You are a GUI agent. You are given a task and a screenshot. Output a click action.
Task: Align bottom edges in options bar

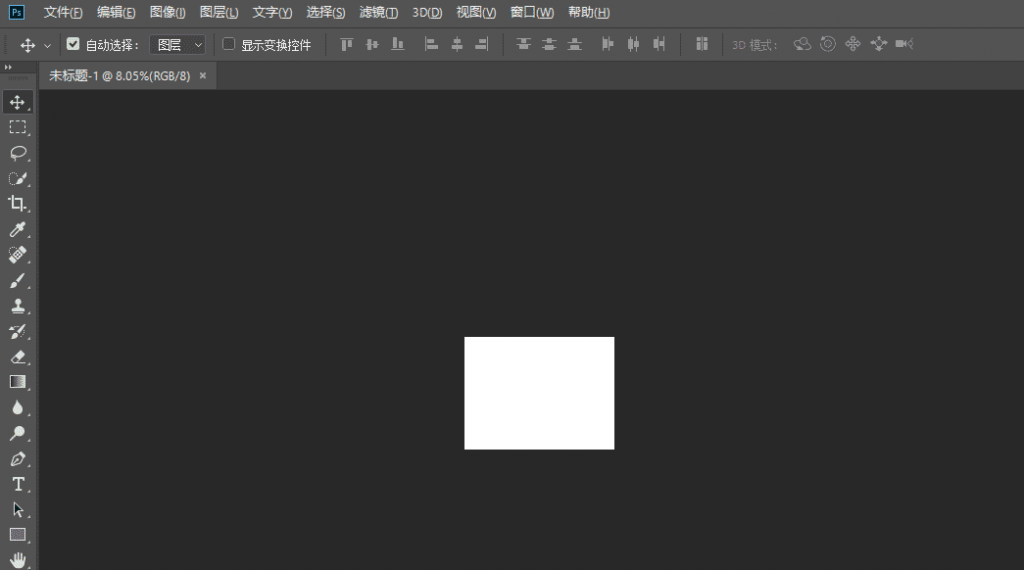coord(398,44)
